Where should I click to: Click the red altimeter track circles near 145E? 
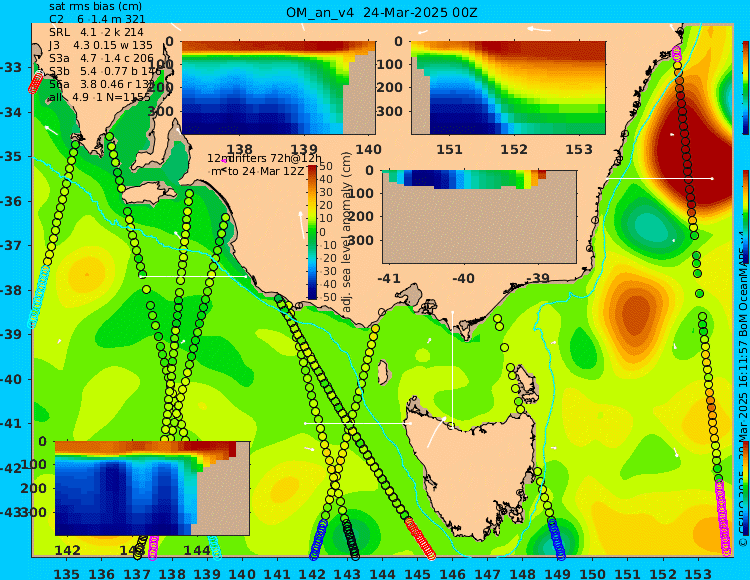pos(420,538)
